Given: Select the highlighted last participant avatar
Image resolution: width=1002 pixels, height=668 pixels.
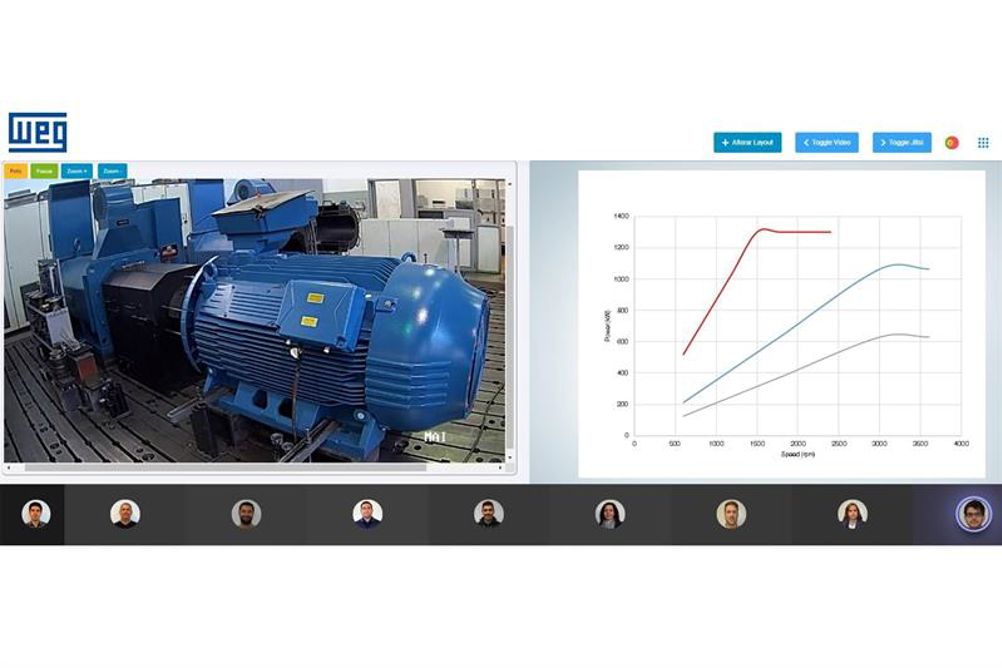Looking at the screenshot, I should (973, 514).
